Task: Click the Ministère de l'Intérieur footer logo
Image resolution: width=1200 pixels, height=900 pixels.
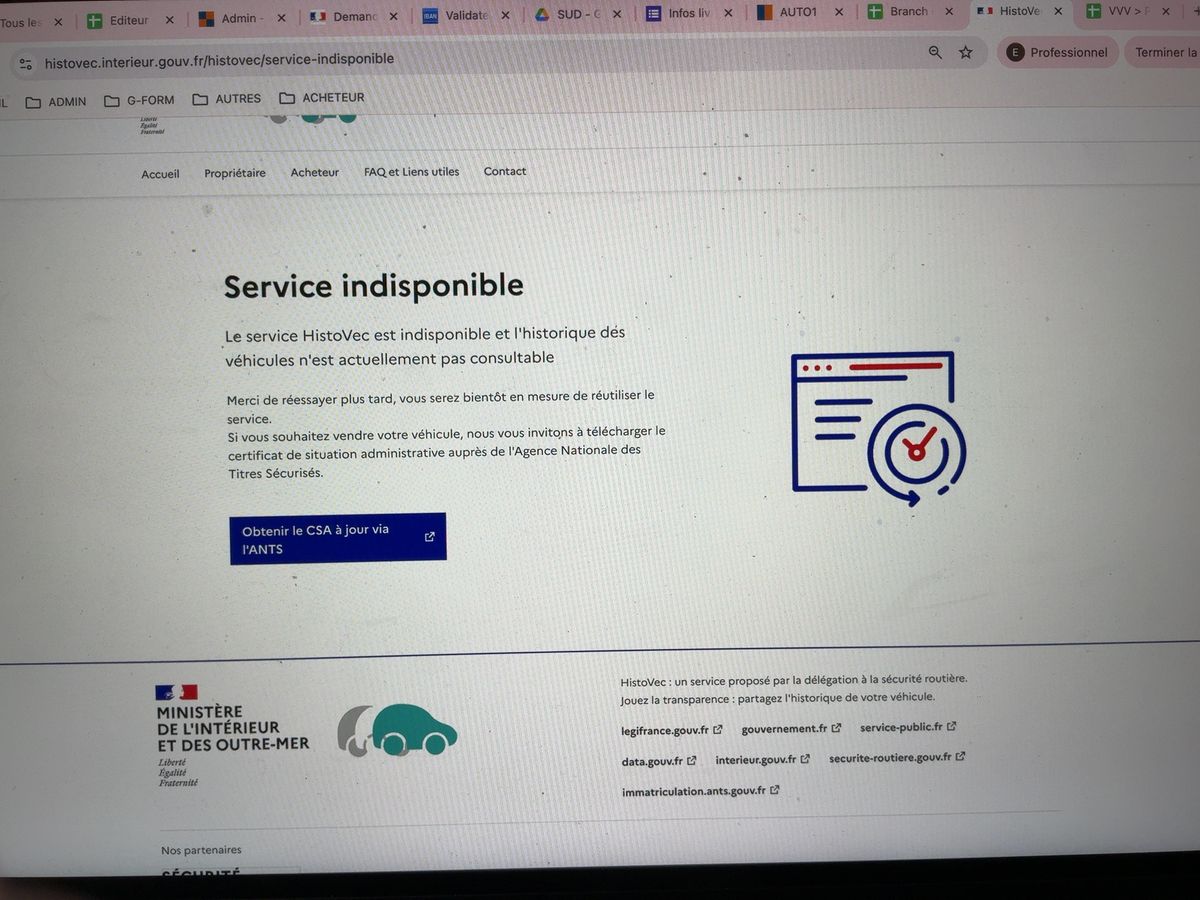Action: point(232,736)
